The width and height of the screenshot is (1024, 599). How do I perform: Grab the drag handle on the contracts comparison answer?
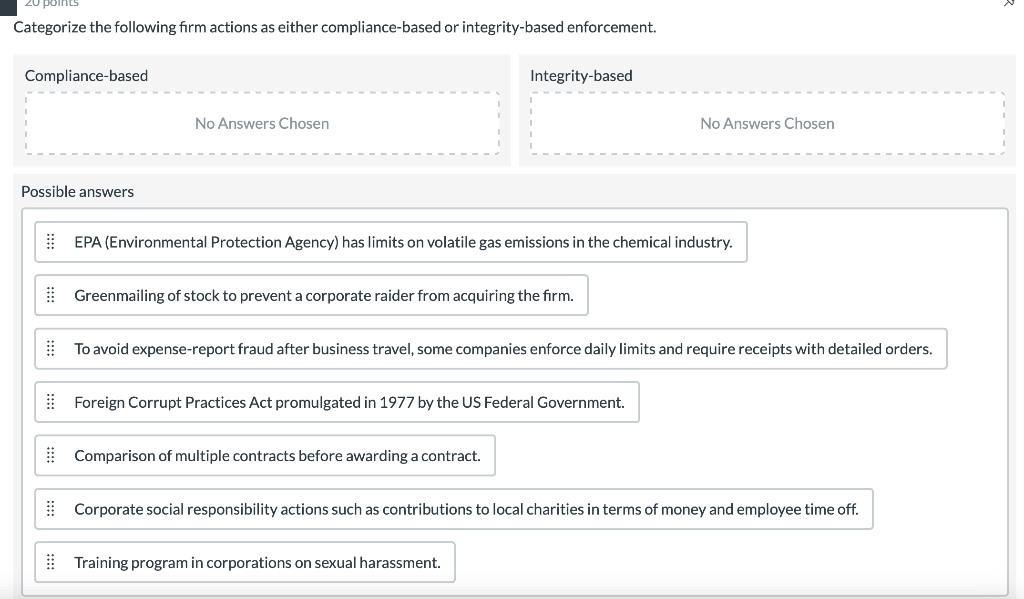pos(51,455)
